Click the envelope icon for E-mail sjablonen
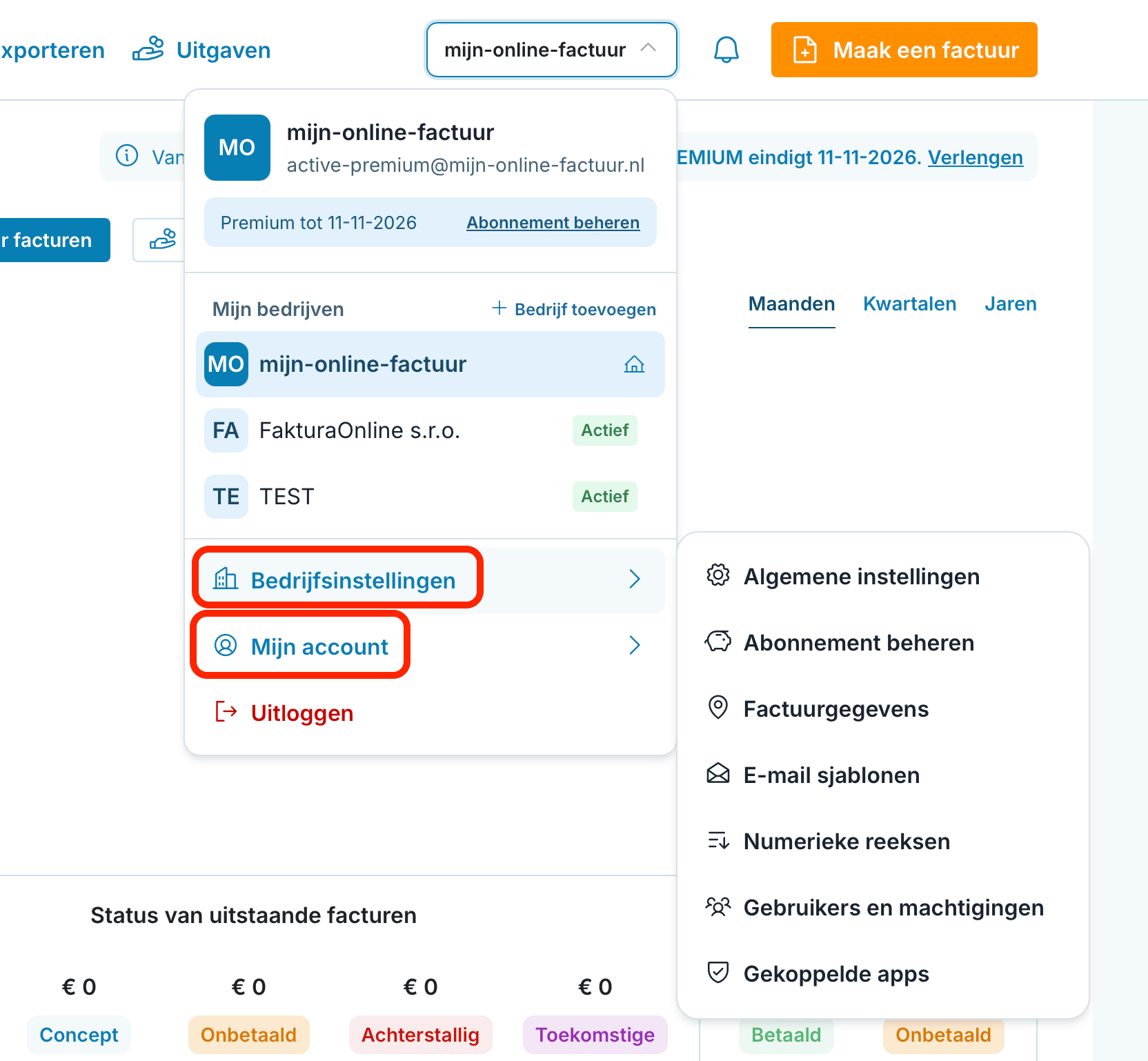Viewport: 1148px width, 1061px height. coord(718,773)
